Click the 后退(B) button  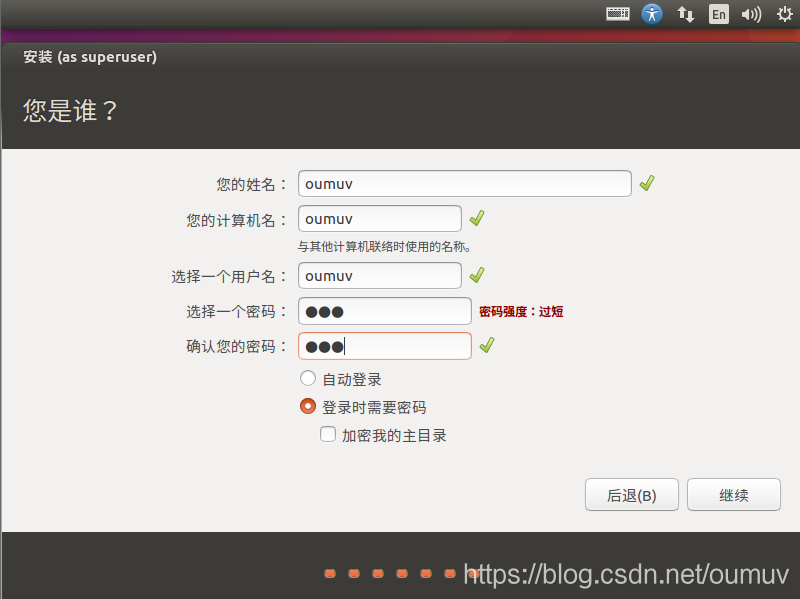(632, 494)
